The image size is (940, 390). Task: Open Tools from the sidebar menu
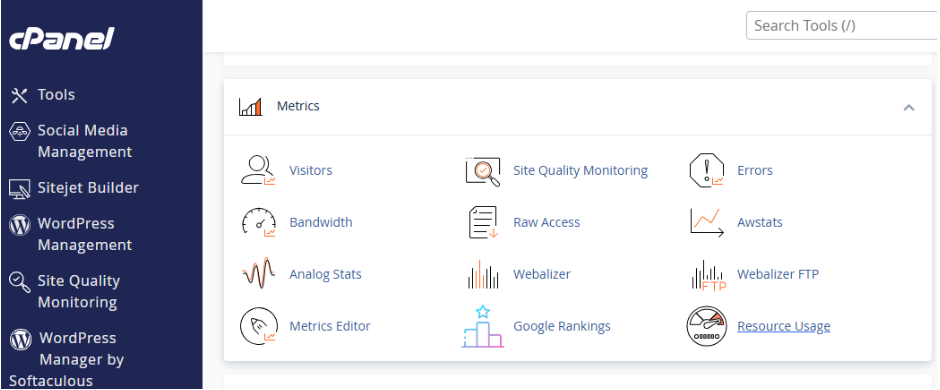pos(56,95)
